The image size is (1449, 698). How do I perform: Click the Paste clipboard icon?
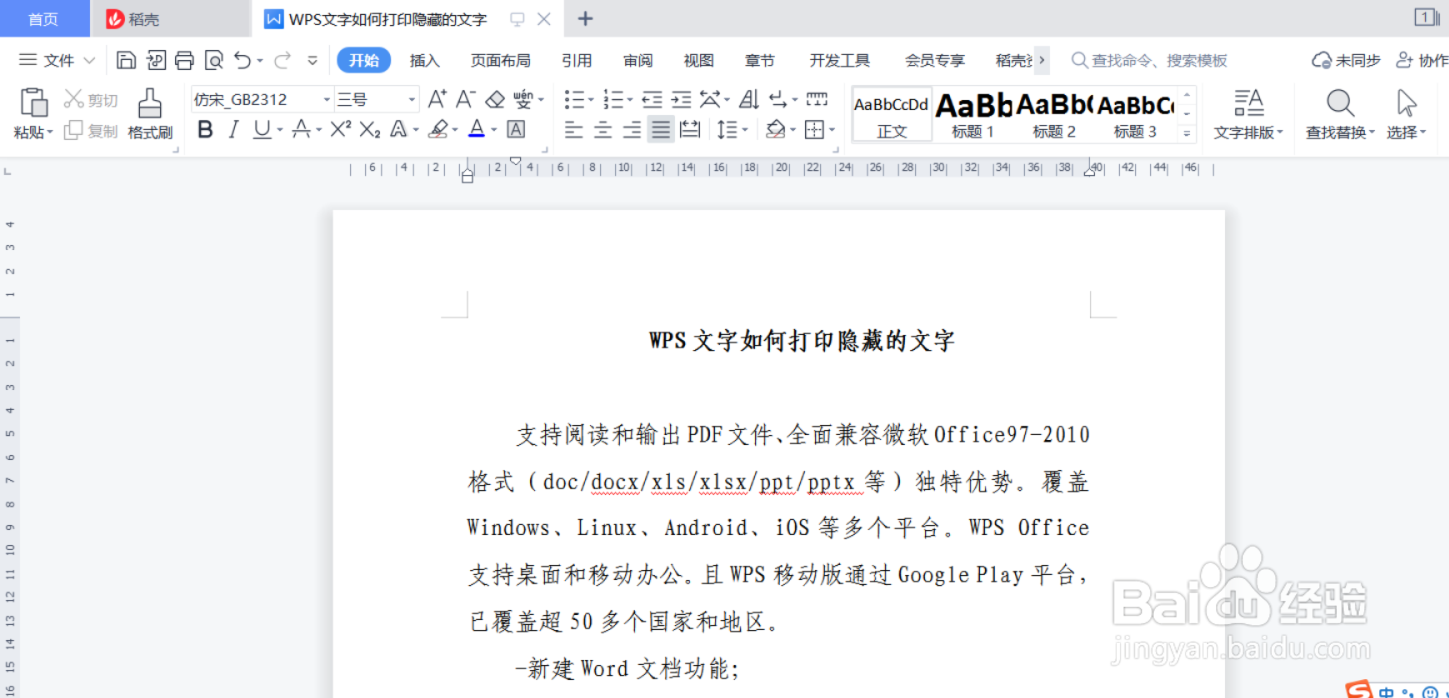coord(34,102)
